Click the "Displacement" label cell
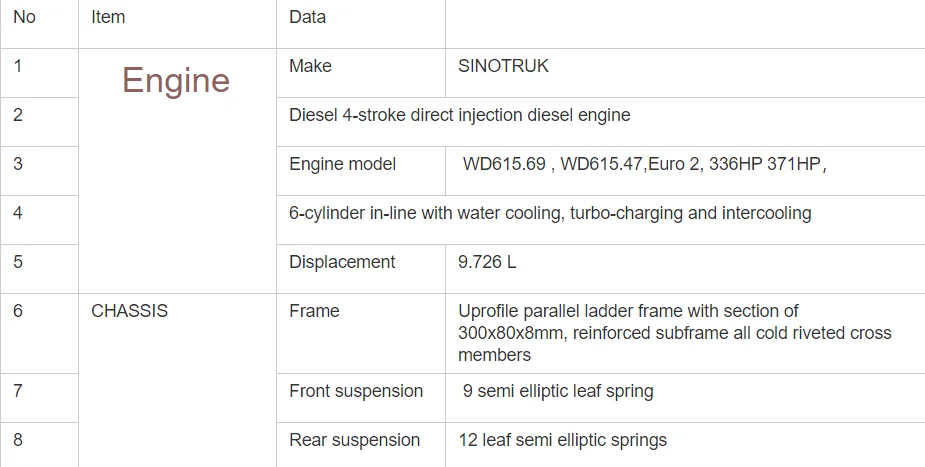The width and height of the screenshot is (925, 467). coord(342,262)
